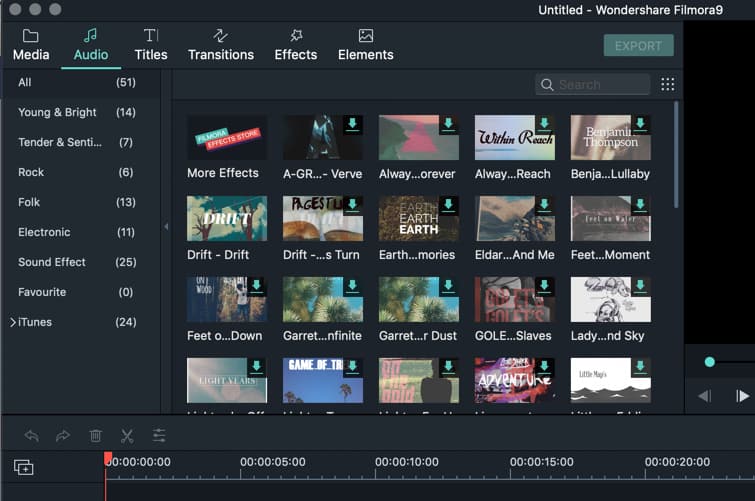
Task: Click the undo arrow icon
Action: point(32,436)
